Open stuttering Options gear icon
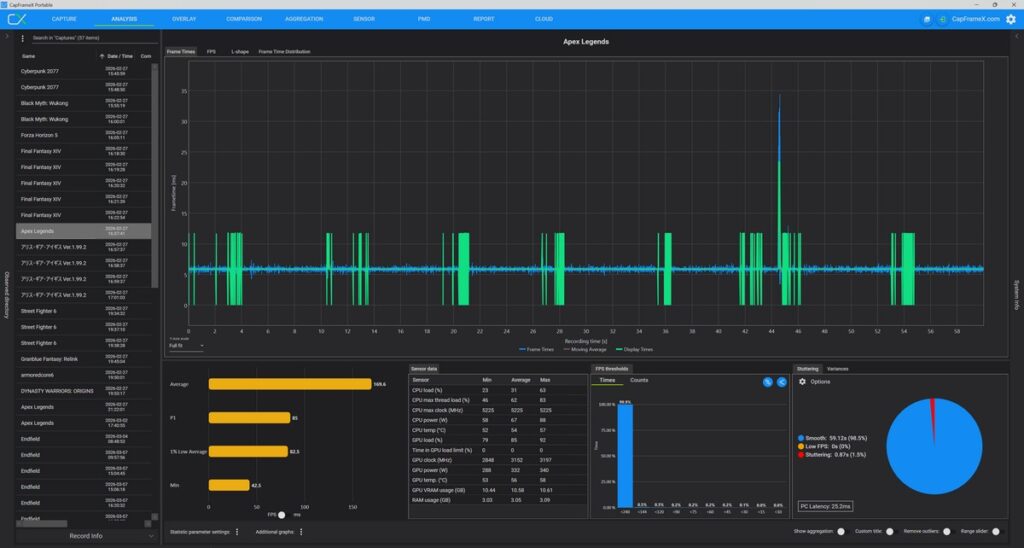This screenshot has height=548, width=1024. coord(802,382)
